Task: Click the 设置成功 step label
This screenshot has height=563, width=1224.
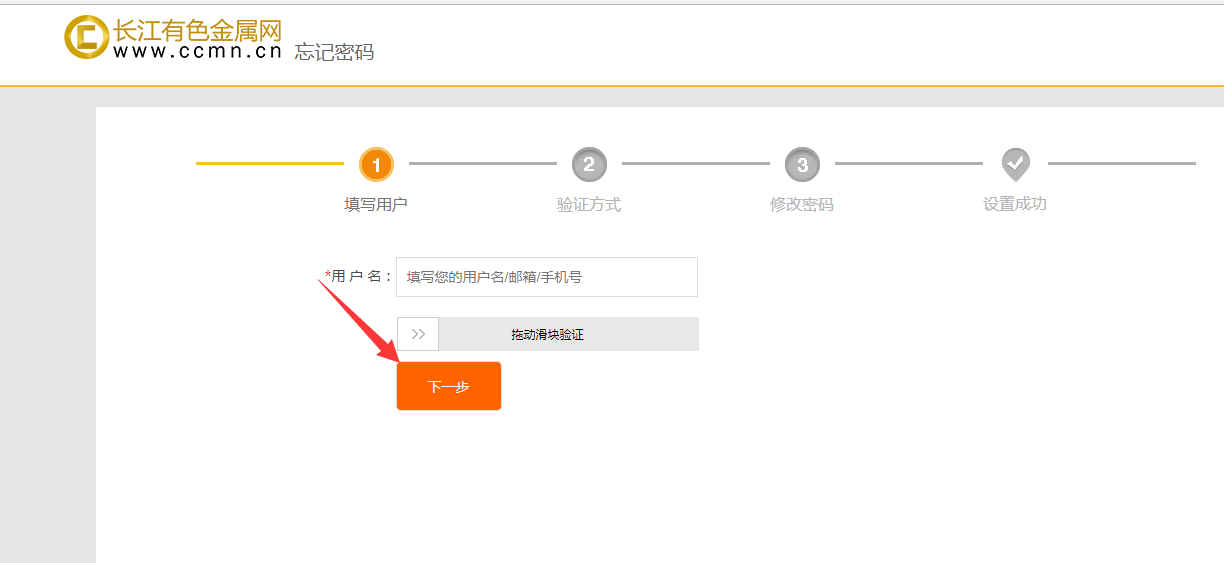Action: (1015, 203)
